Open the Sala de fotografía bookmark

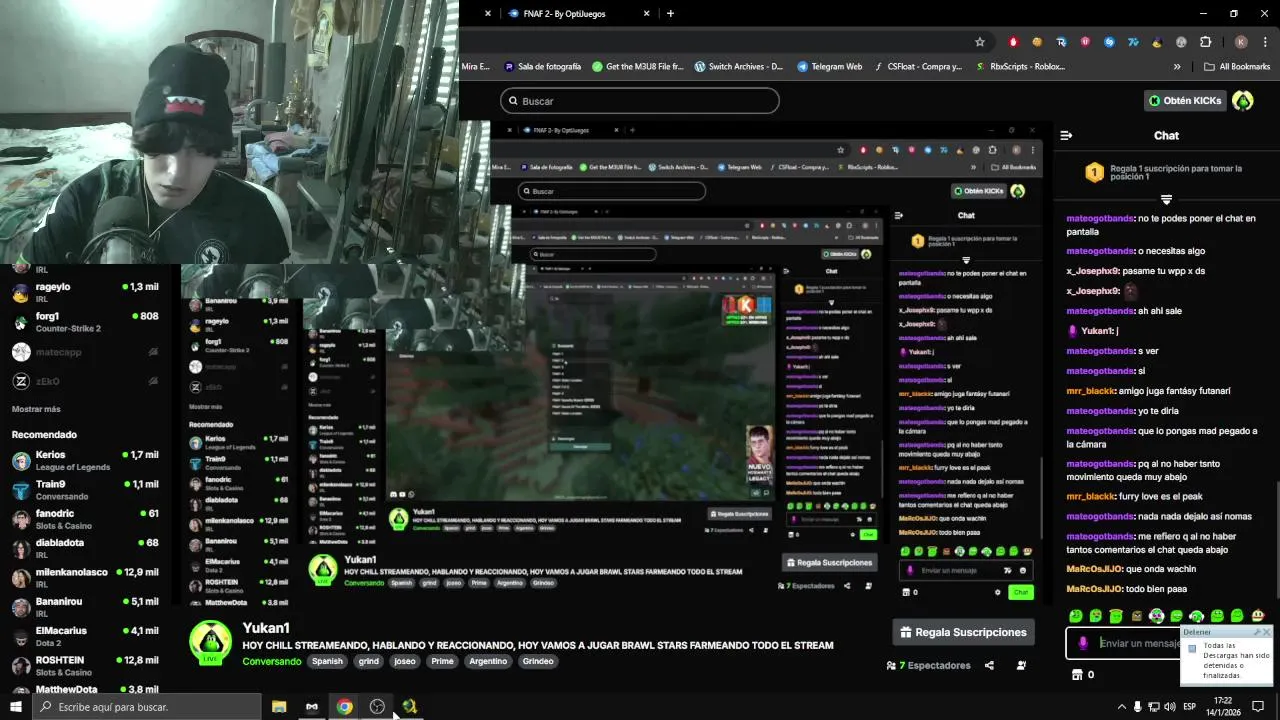542,67
